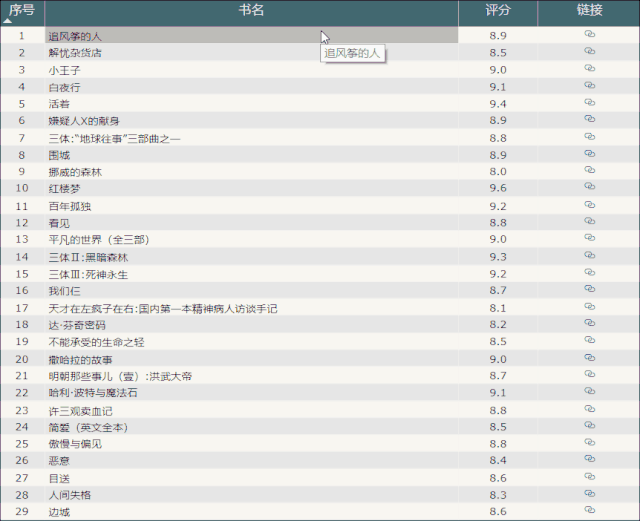Open link icon for 简爱（英文全本）
This screenshot has height=521, width=640.
pos(589,425)
